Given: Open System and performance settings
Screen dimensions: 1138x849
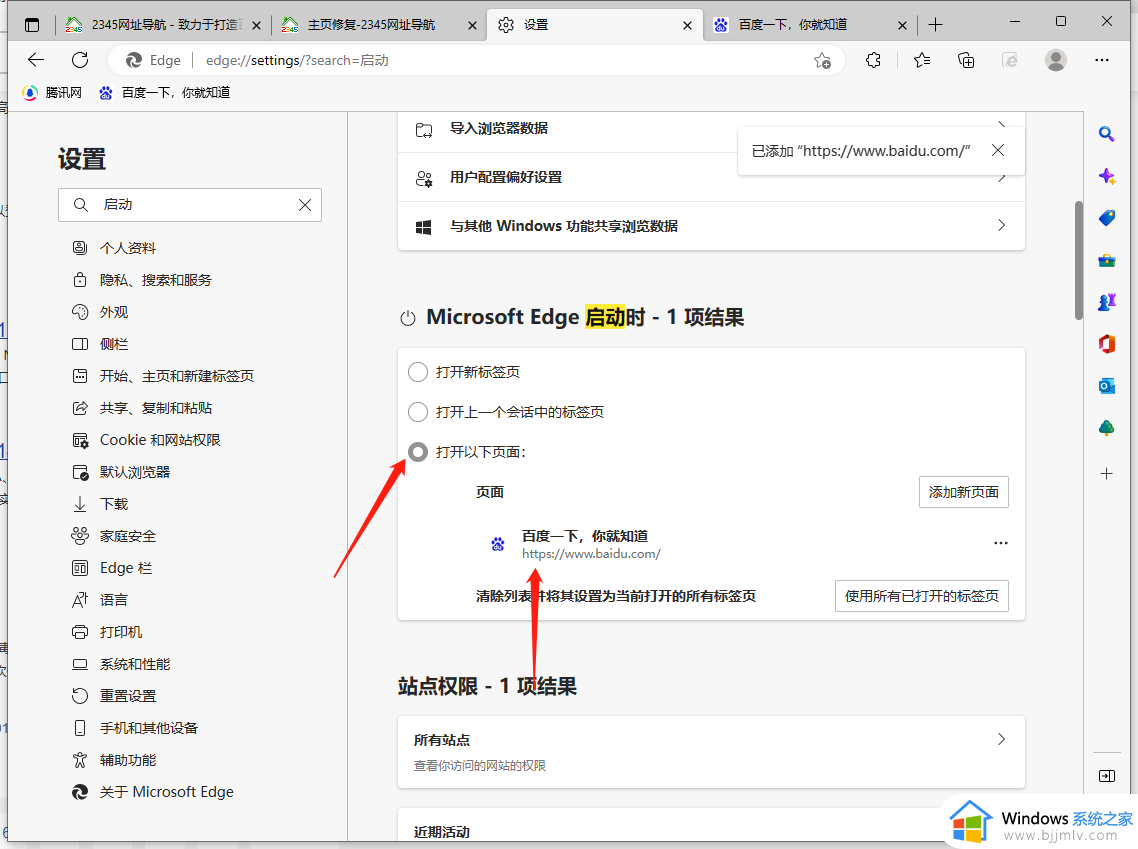Looking at the screenshot, I should point(120,664).
